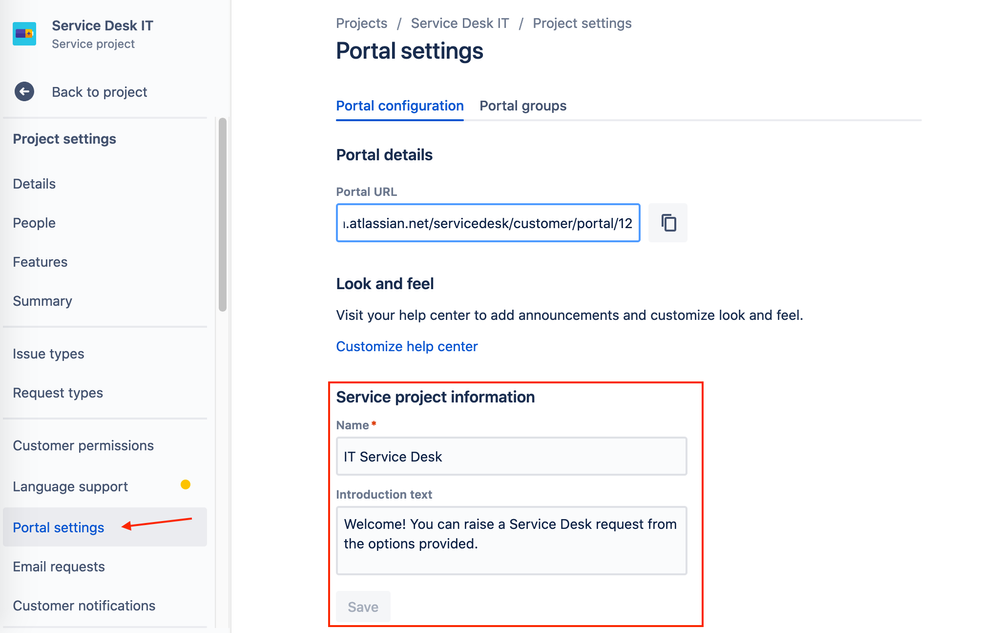Click the sidebar vertical scrollbar

[222, 215]
